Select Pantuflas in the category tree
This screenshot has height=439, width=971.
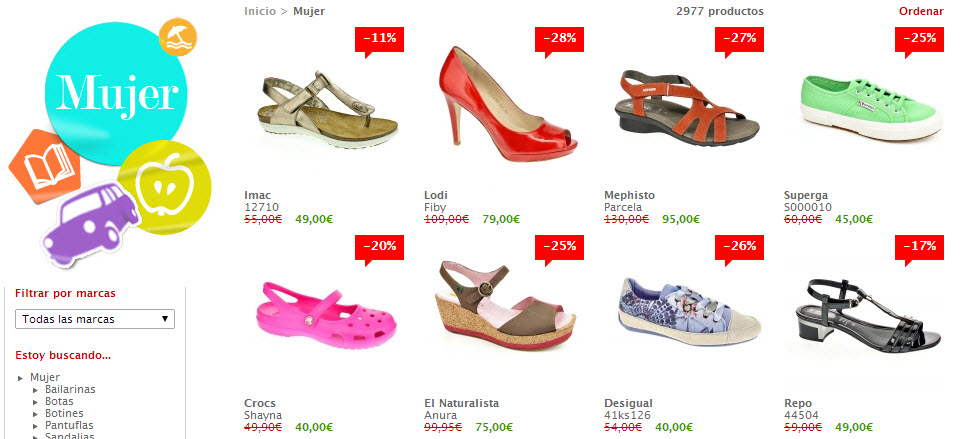click(69, 425)
